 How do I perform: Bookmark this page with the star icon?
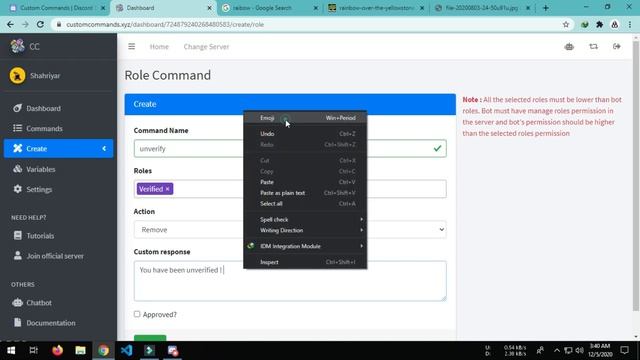566,24
